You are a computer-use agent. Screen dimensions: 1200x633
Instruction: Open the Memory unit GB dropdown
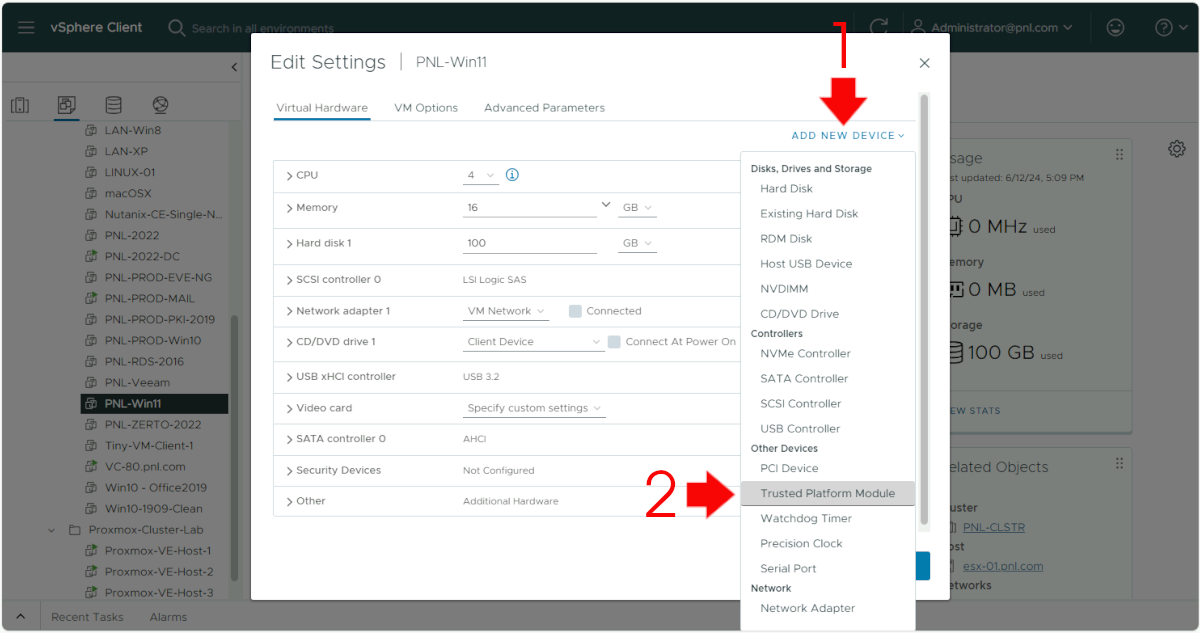point(637,207)
